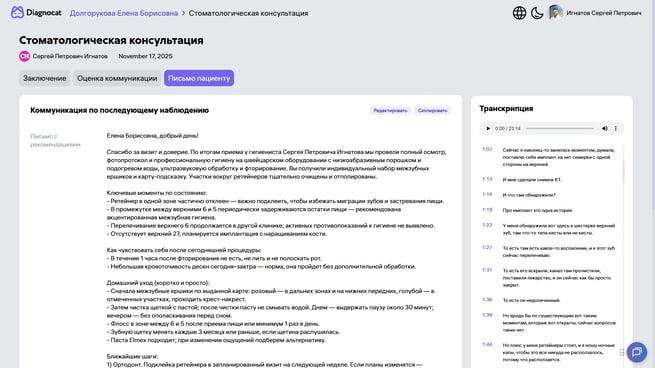Viewport: 655px width, 368px height.
Task: Open the language globe menu
Action: 519,13
